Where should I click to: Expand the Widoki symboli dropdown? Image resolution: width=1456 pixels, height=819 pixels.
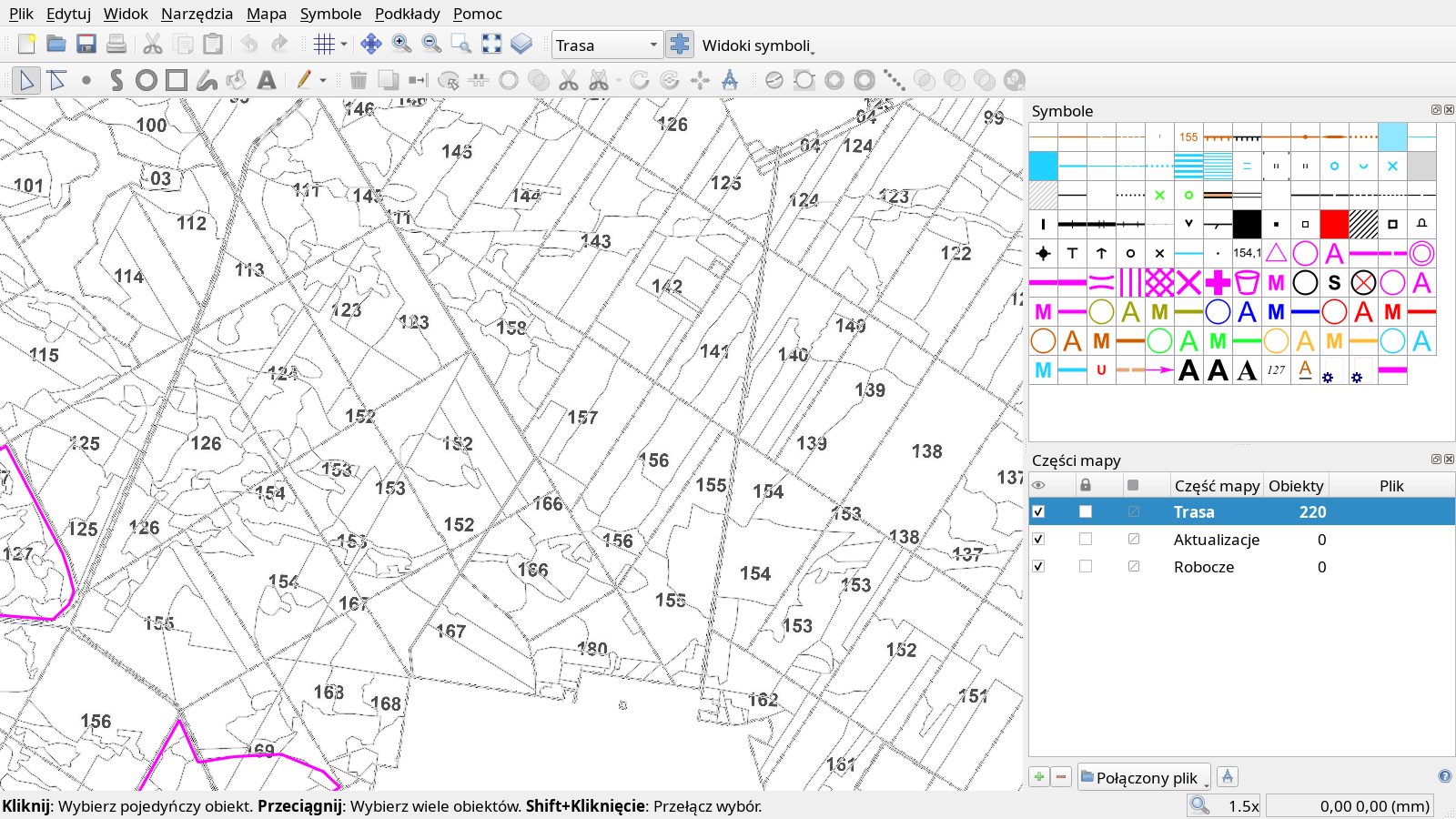click(757, 45)
